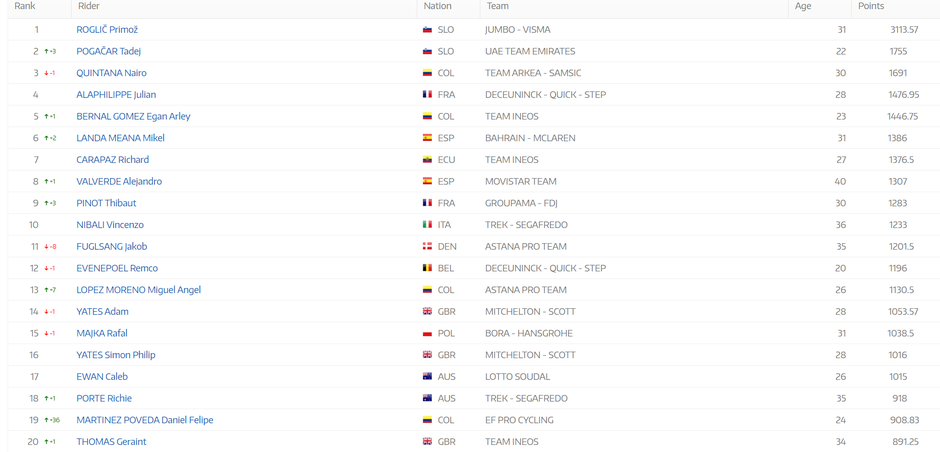Viewport: 940px width, 452px height.
Task: Click the Nation column header
Action: click(x=437, y=7)
